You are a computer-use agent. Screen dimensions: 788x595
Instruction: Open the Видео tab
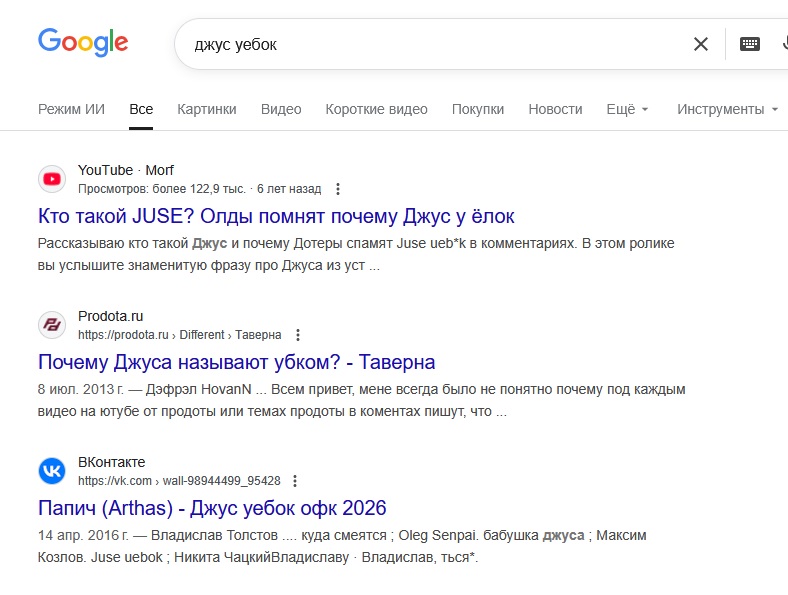(281, 109)
